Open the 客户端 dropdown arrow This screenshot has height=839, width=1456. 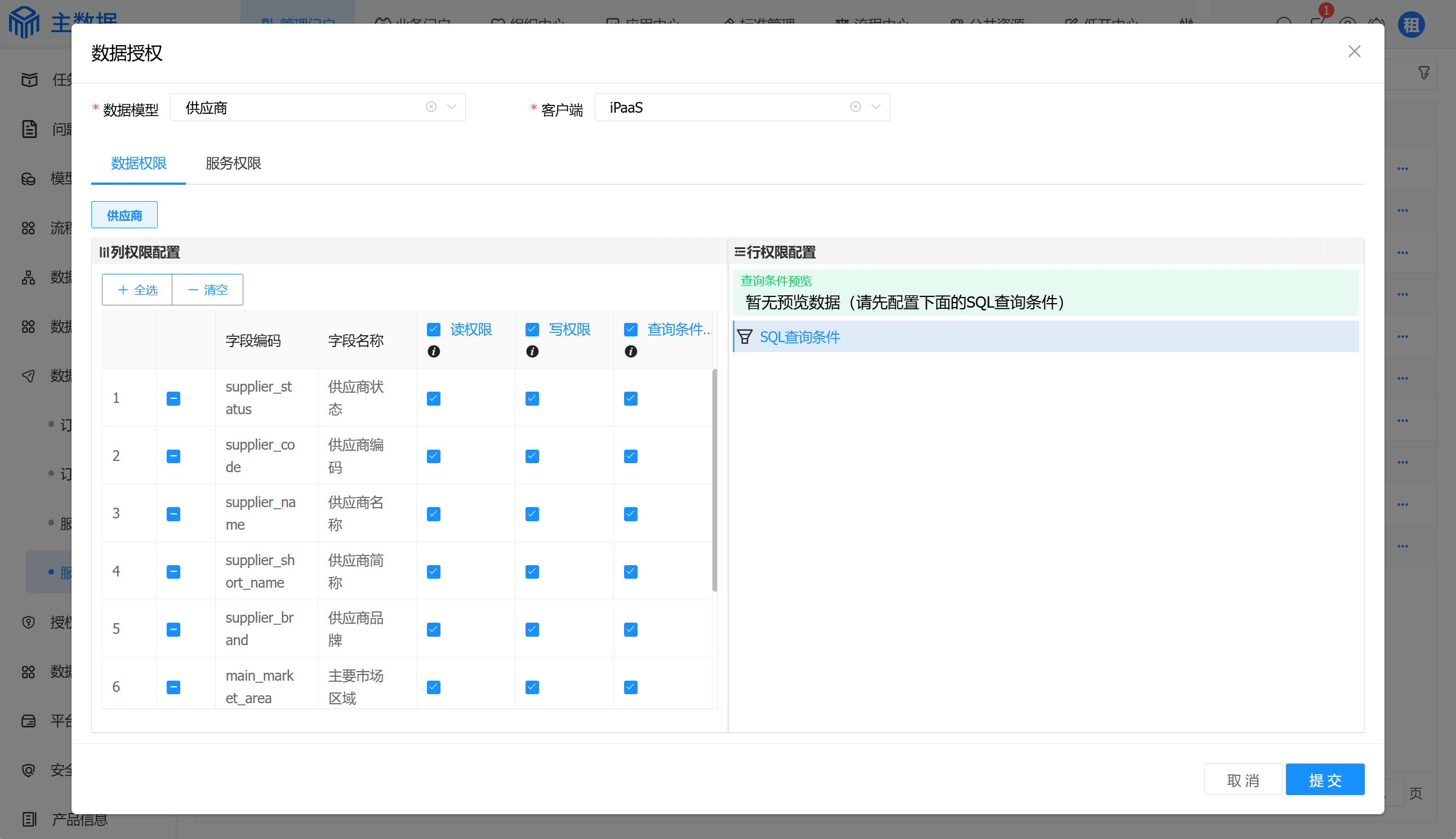[876, 107]
